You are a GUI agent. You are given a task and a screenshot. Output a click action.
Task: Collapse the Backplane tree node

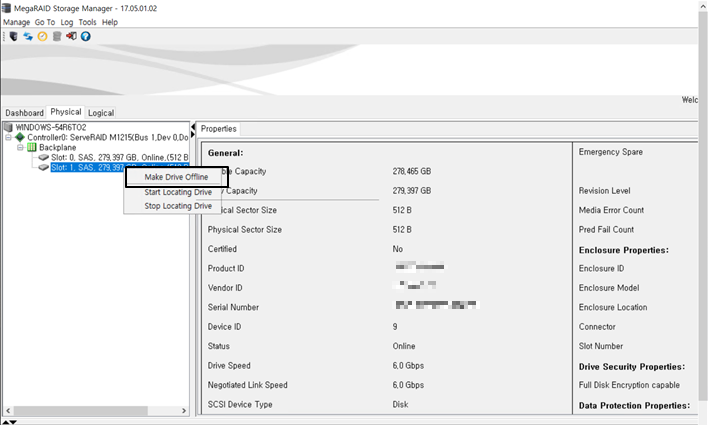coord(20,147)
